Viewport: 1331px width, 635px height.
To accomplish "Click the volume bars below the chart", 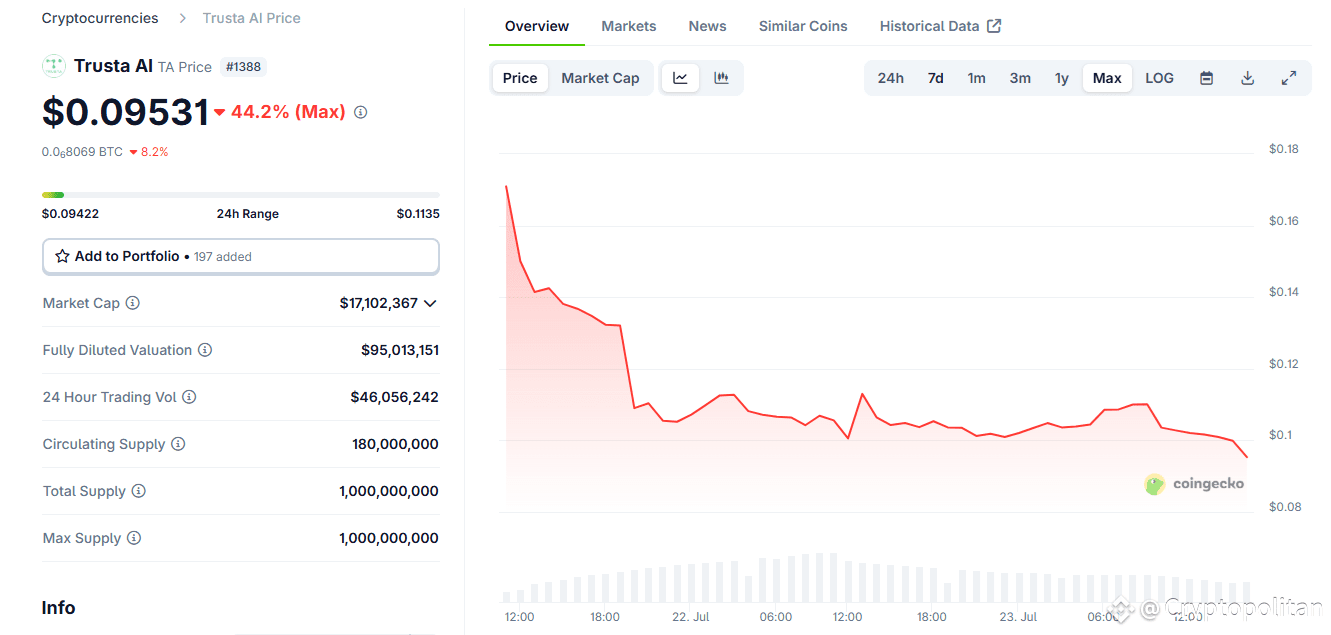I will coord(876,580).
